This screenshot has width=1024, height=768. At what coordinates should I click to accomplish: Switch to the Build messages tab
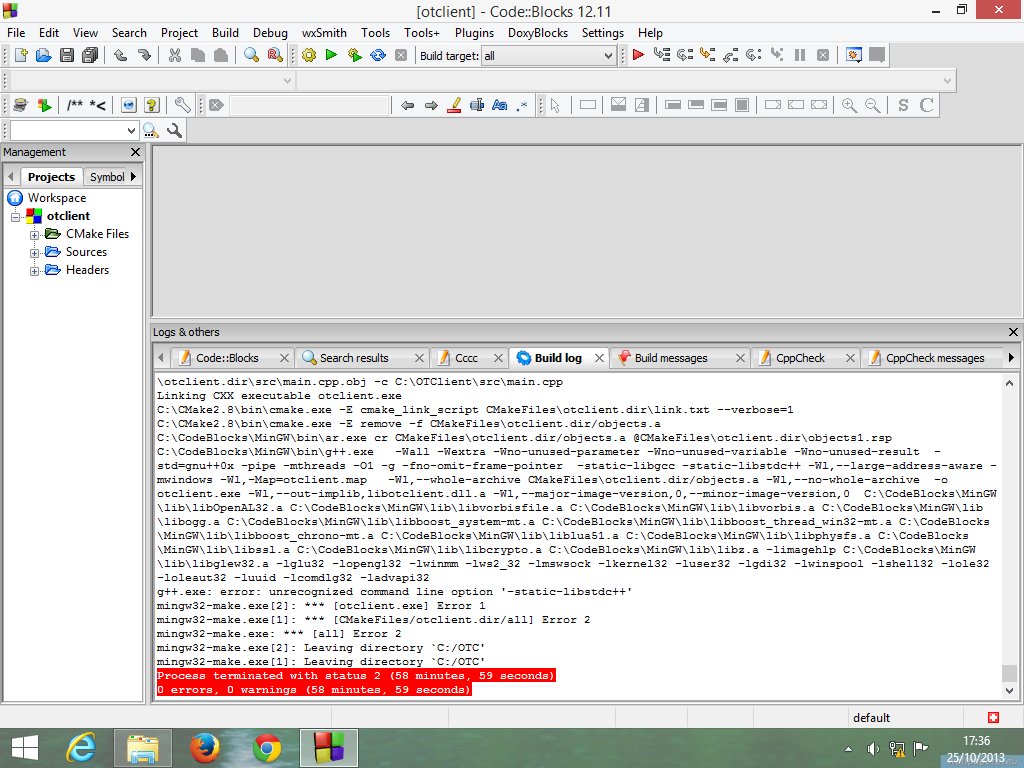coord(671,358)
